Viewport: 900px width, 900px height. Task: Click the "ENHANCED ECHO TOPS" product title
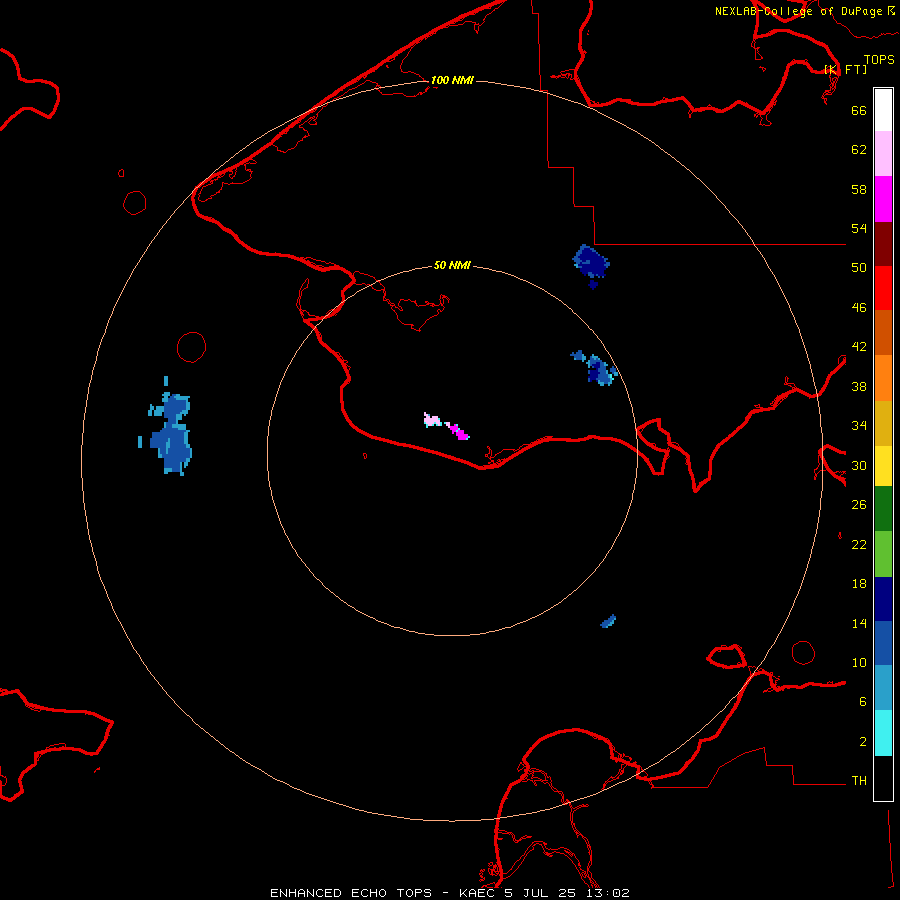(x=350, y=893)
